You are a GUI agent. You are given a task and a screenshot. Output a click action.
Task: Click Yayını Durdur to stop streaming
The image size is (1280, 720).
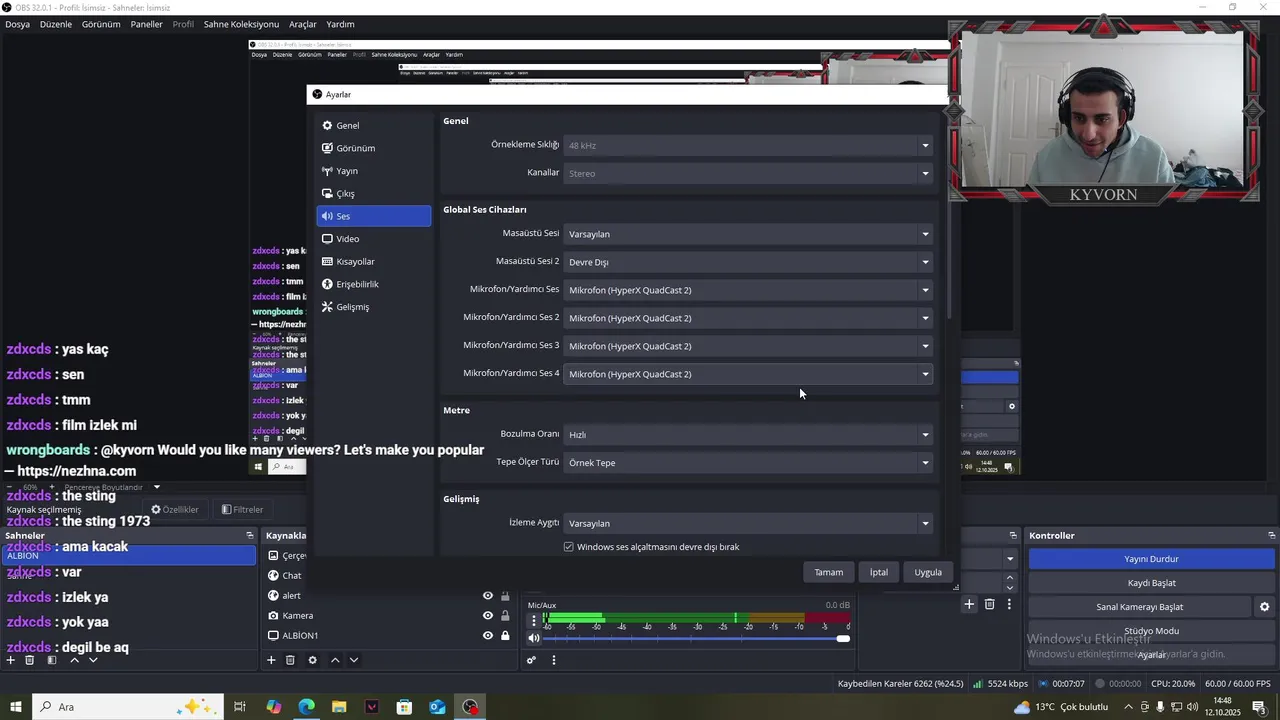click(x=1151, y=559)
